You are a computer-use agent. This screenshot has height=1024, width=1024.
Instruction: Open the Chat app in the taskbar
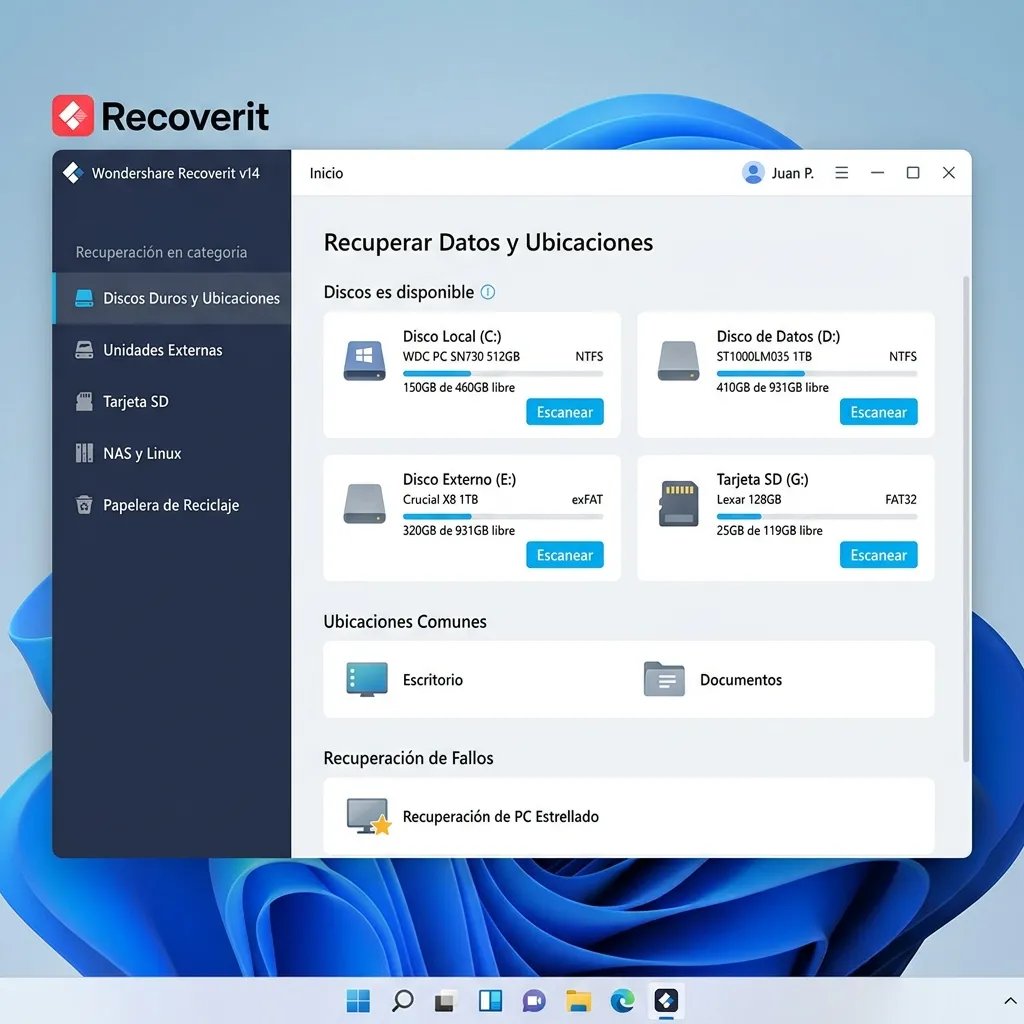pos(534,1000)
